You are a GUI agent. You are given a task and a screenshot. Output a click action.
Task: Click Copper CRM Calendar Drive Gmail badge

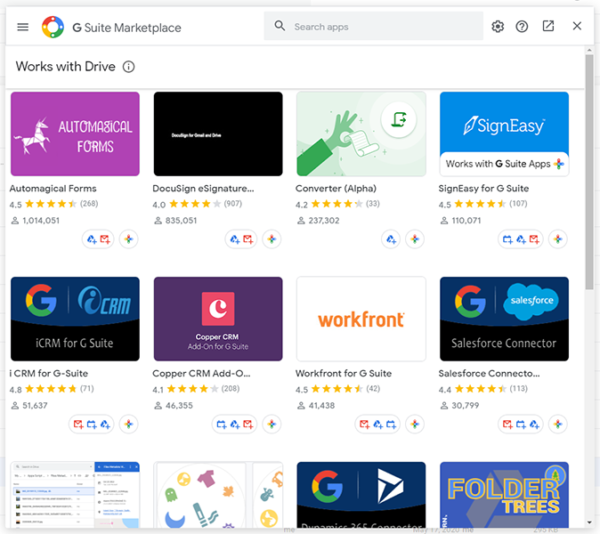[235, 424]
